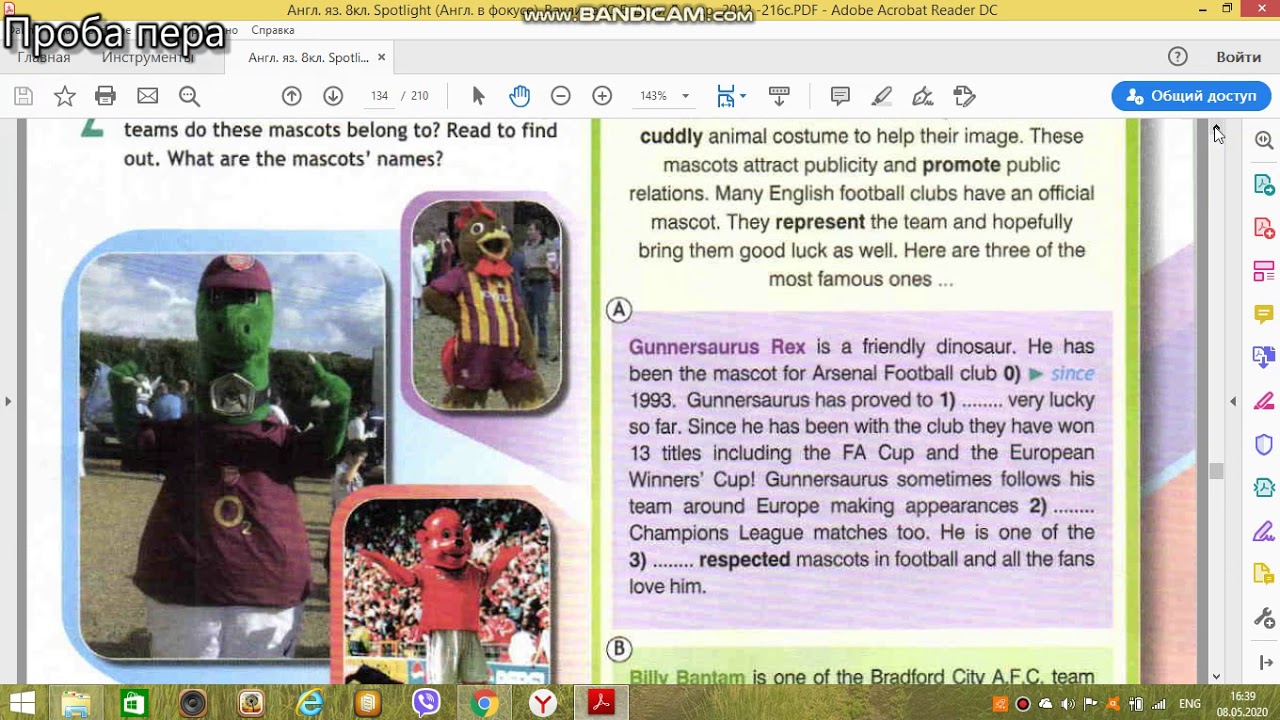Open purple pen tool in sidebar

tap(1264, 530)
